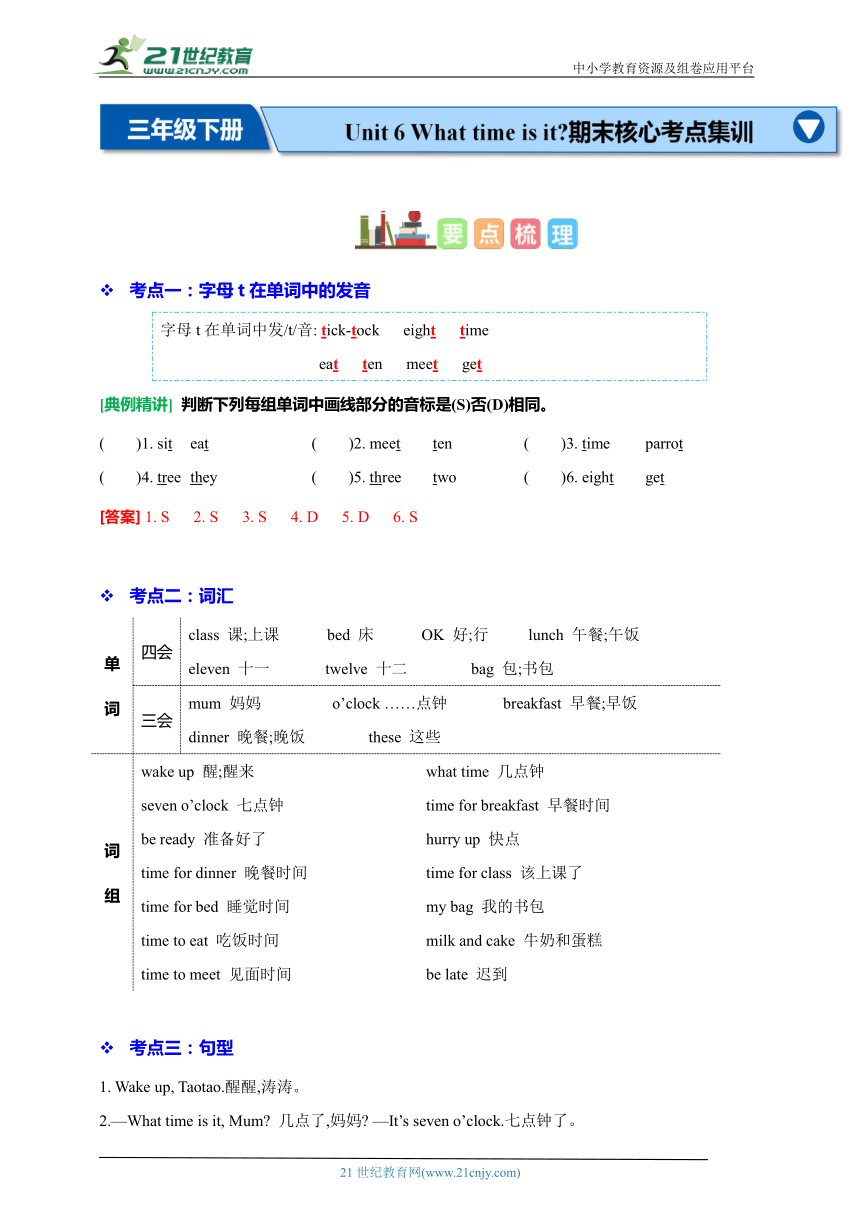Select heading 考点一：字母 t 在单词中的发音
Image resolution: width=860 pixels, height=1216 pixels.
pyautogui.click(x=250, y=291)
